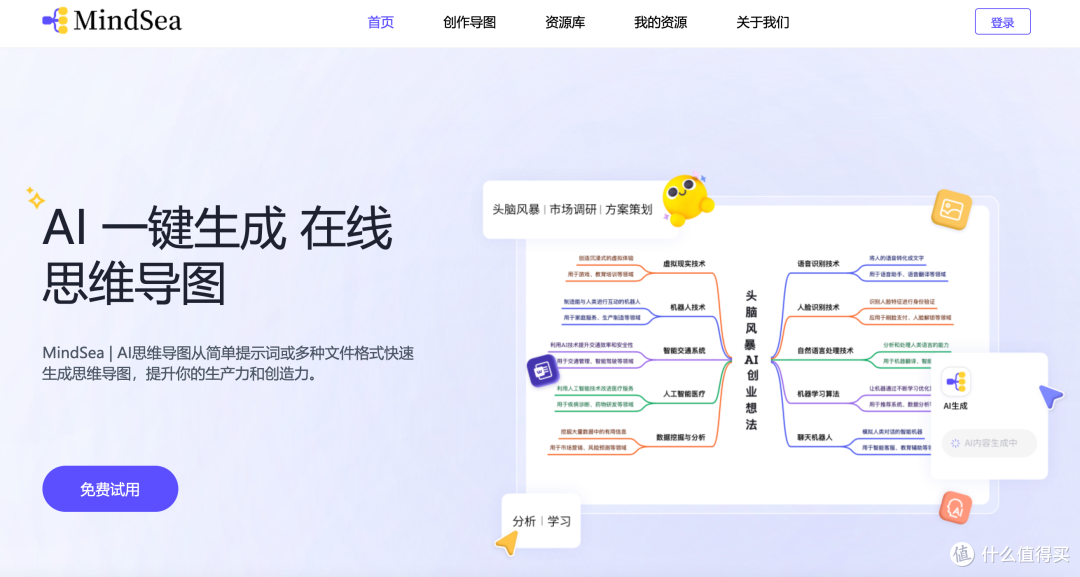Click the AI生成 mind map icon
1080x577 pixels.
955,381
